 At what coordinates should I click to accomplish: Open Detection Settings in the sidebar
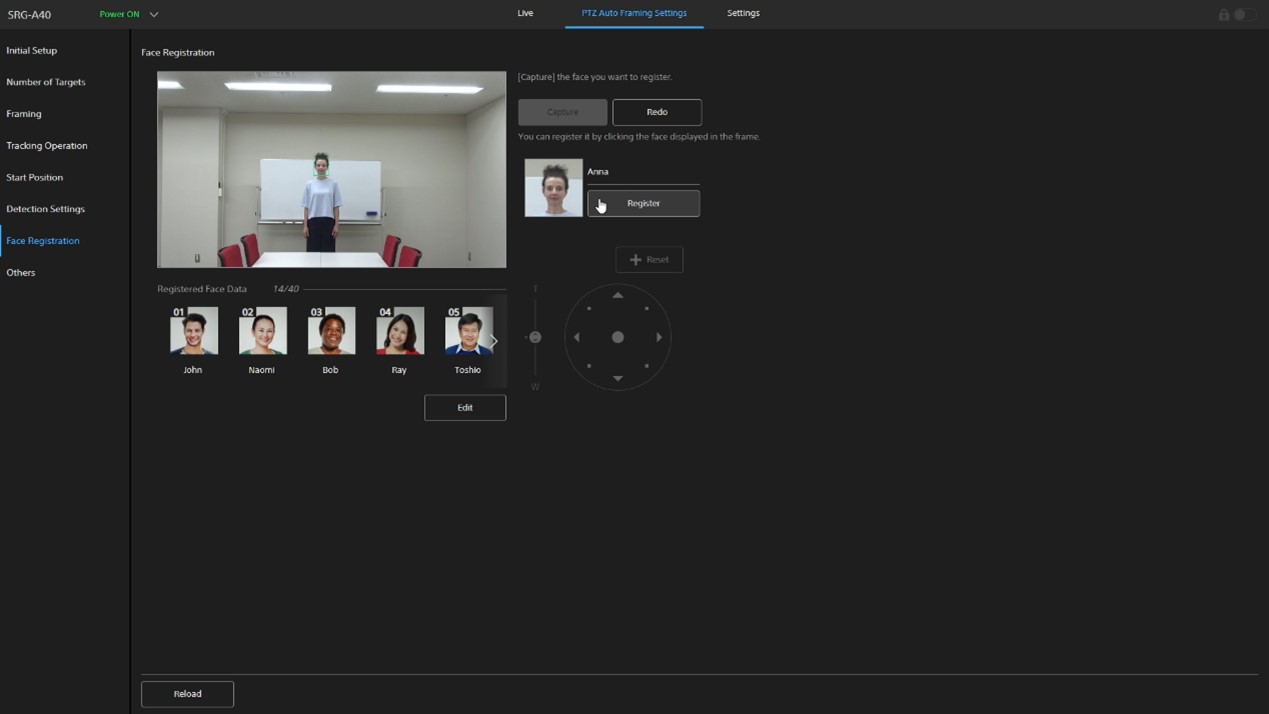coord(45,209)
